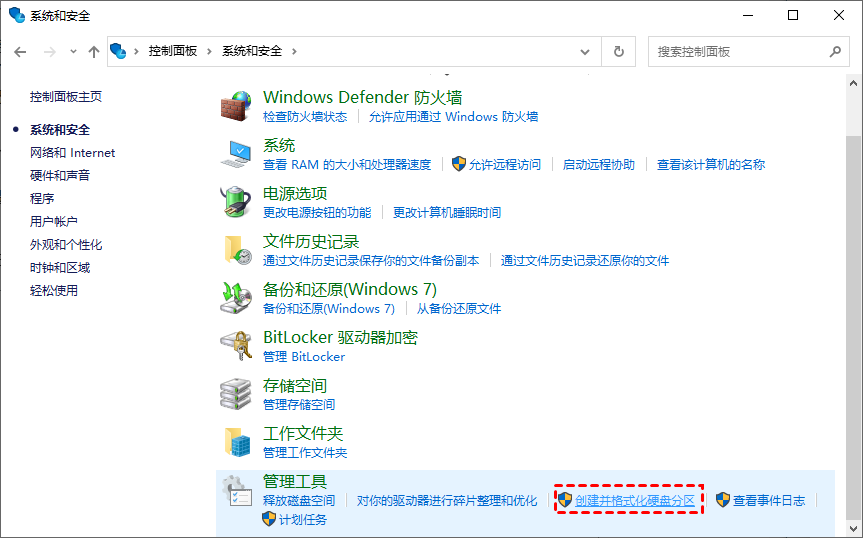Open 硬件和声音 category in sidebar

pyautogui.click(x=59, y=175)
